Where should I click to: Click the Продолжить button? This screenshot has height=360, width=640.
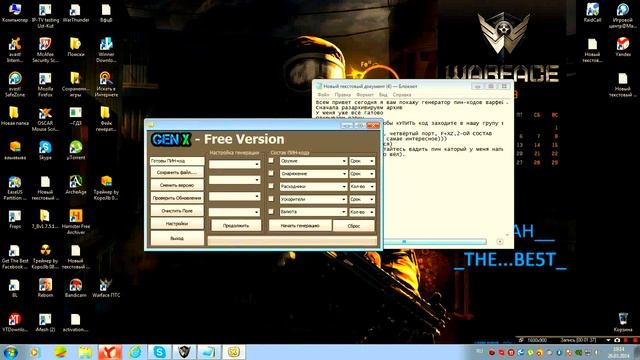[236, 225]
